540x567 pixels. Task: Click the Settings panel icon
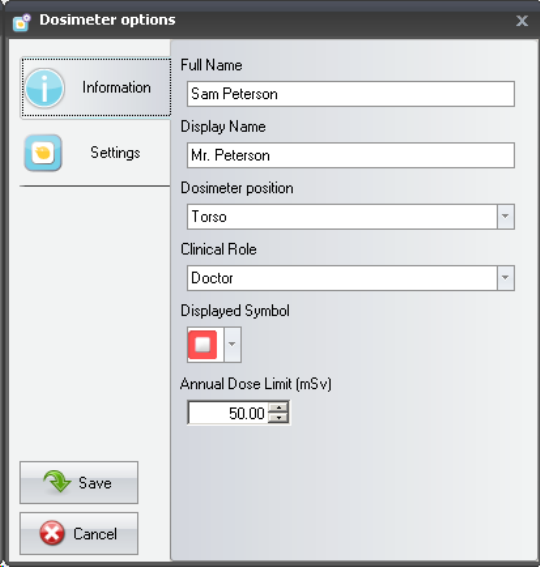[43, 153]
